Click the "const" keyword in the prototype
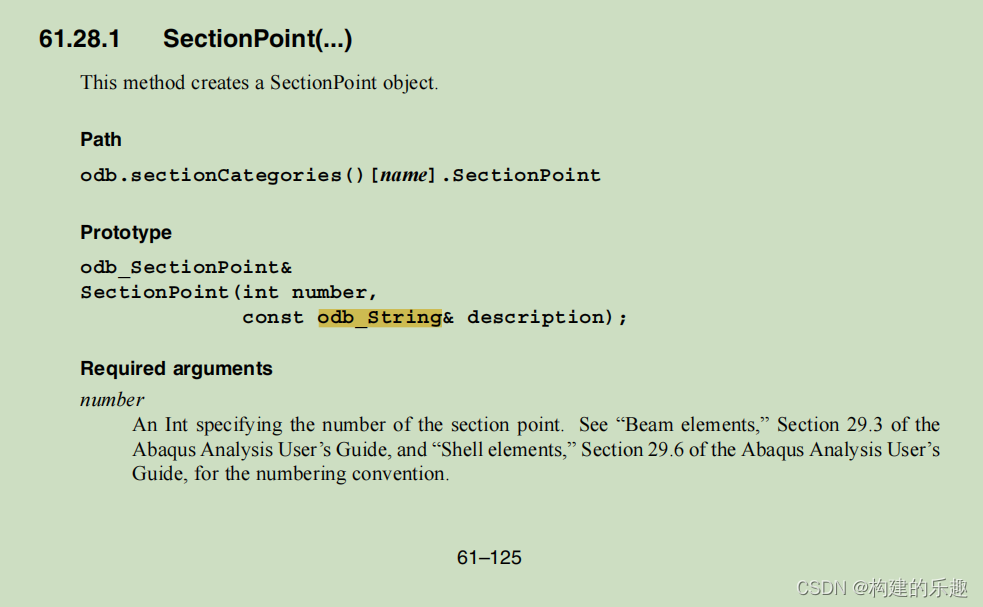983x607 pixels. (x=273, y=317)
